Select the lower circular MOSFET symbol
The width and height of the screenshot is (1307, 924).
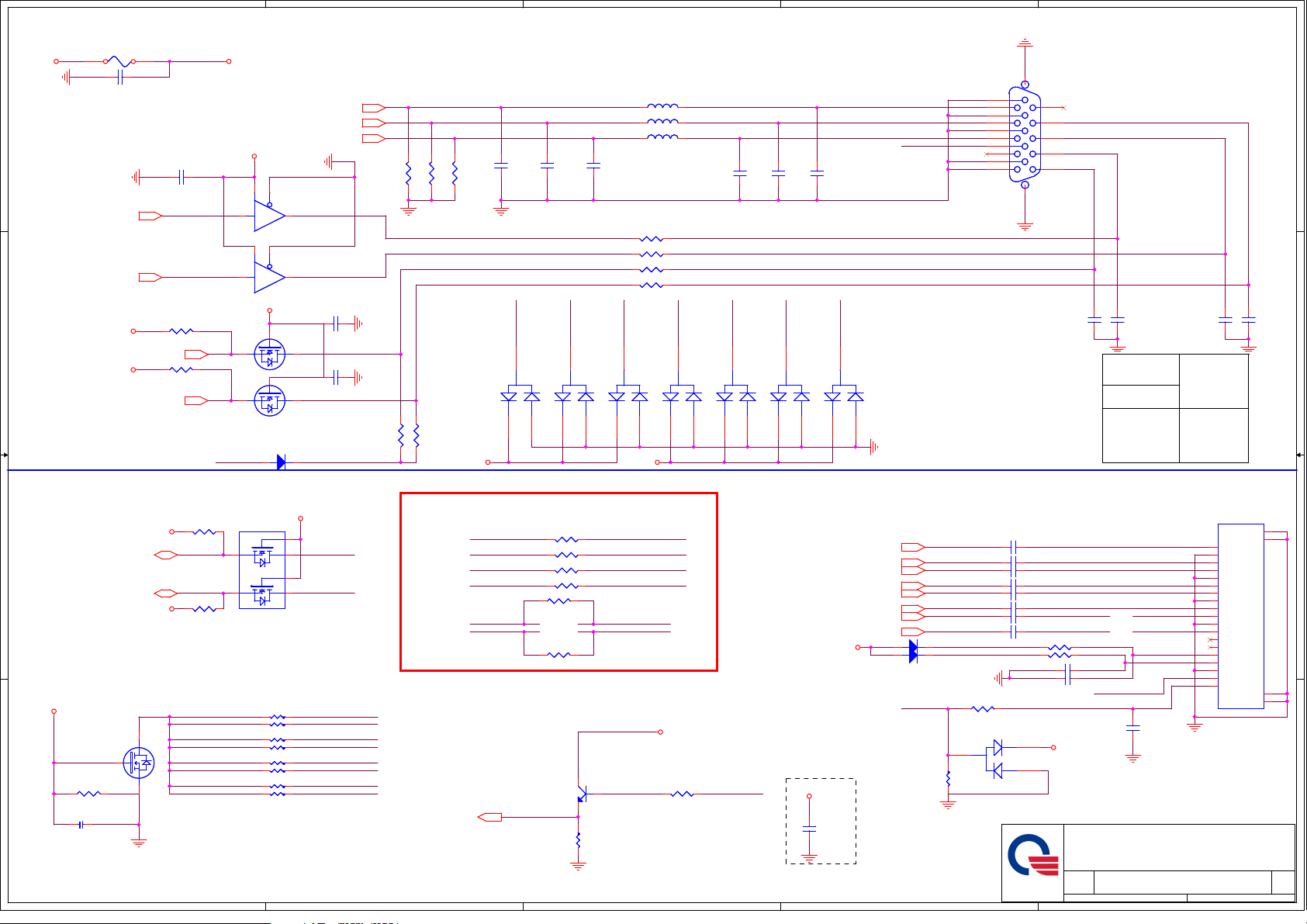coord(269,400)
